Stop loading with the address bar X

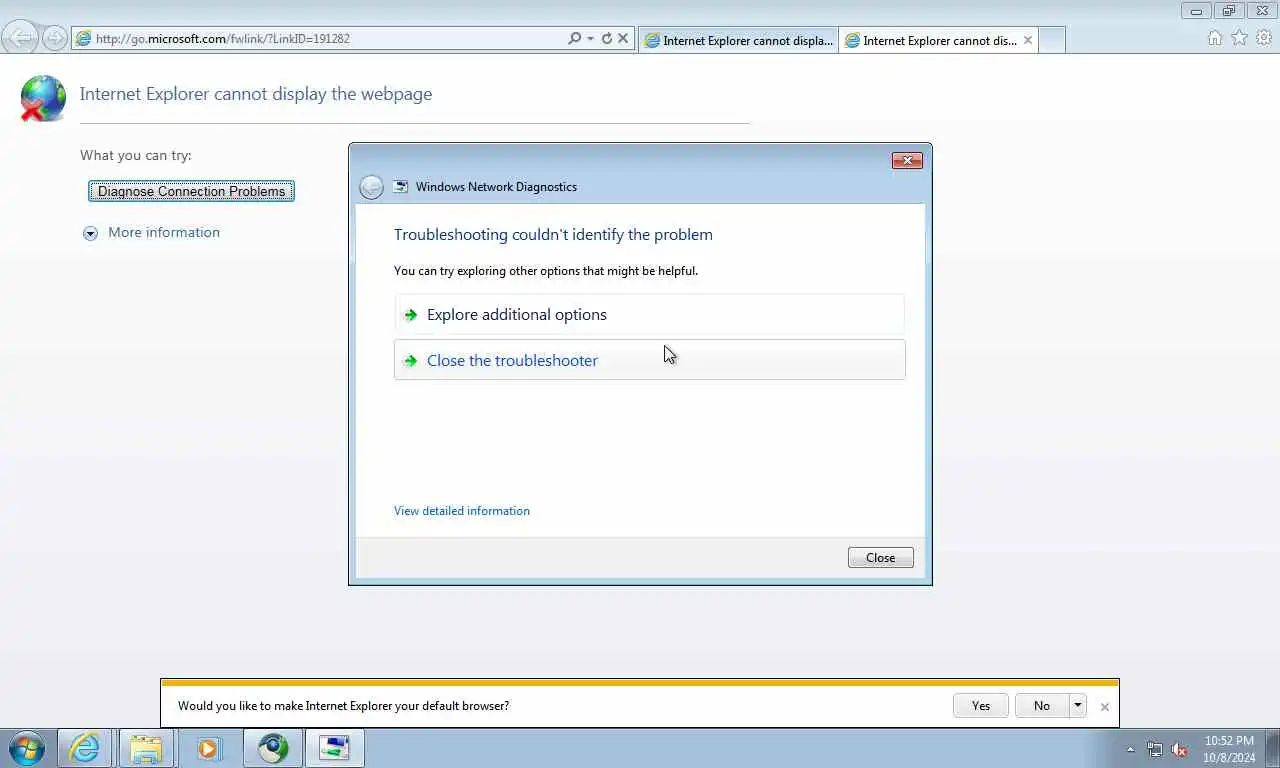623,38
